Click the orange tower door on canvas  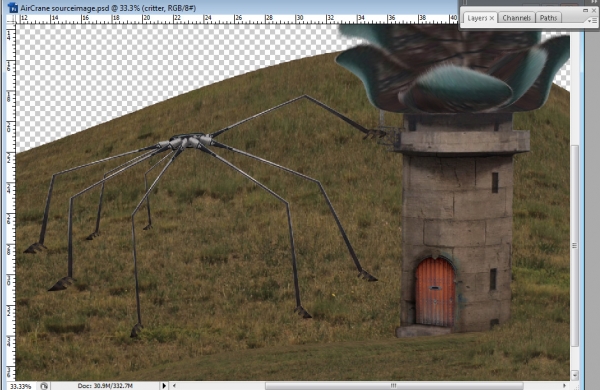click(435, 292)
